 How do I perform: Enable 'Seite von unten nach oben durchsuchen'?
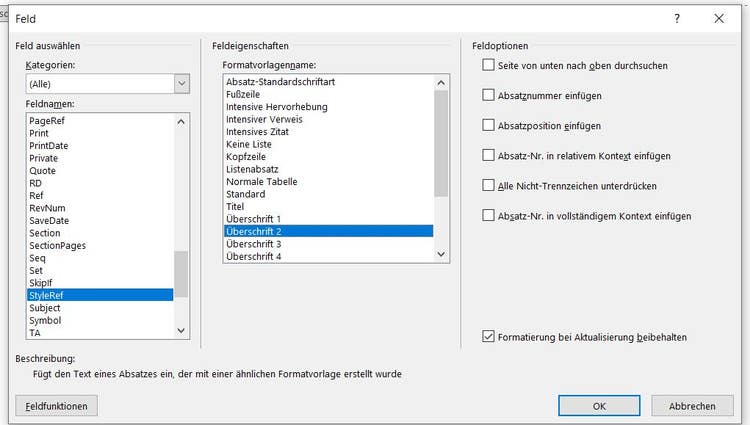click(x=488, y=65)
